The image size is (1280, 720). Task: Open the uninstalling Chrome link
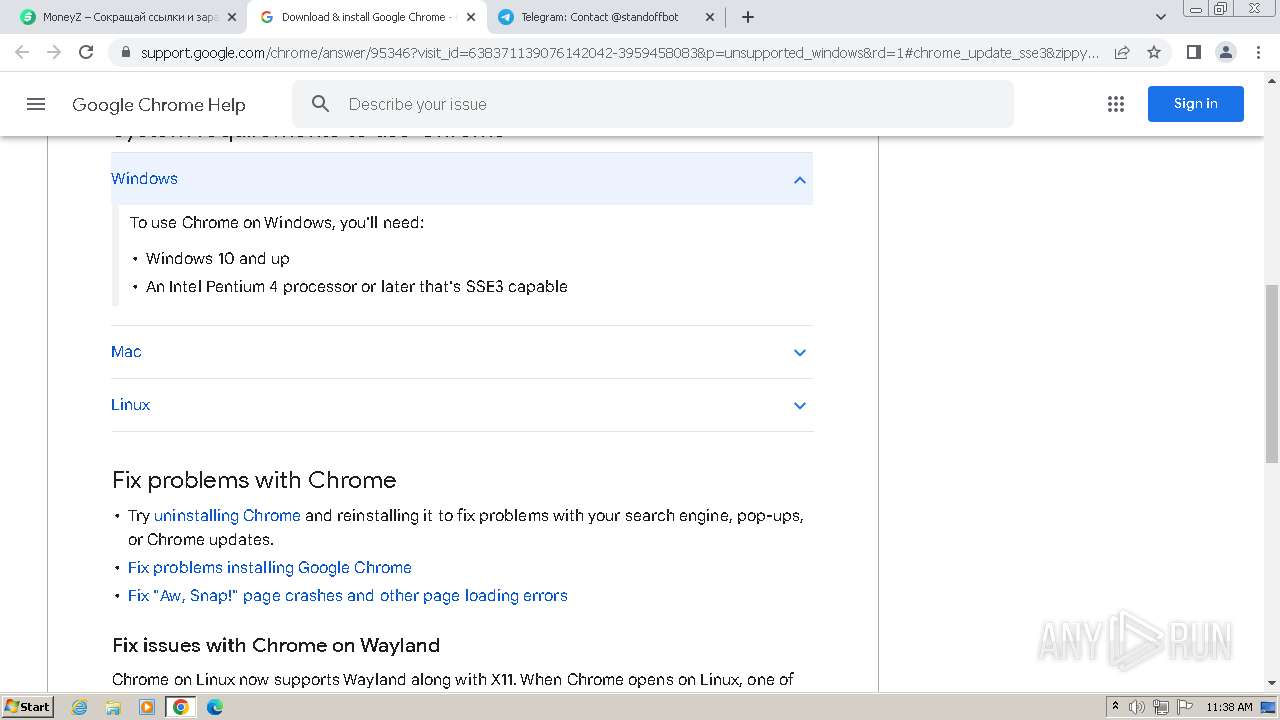pyautogui.click(x=227, y=516)
